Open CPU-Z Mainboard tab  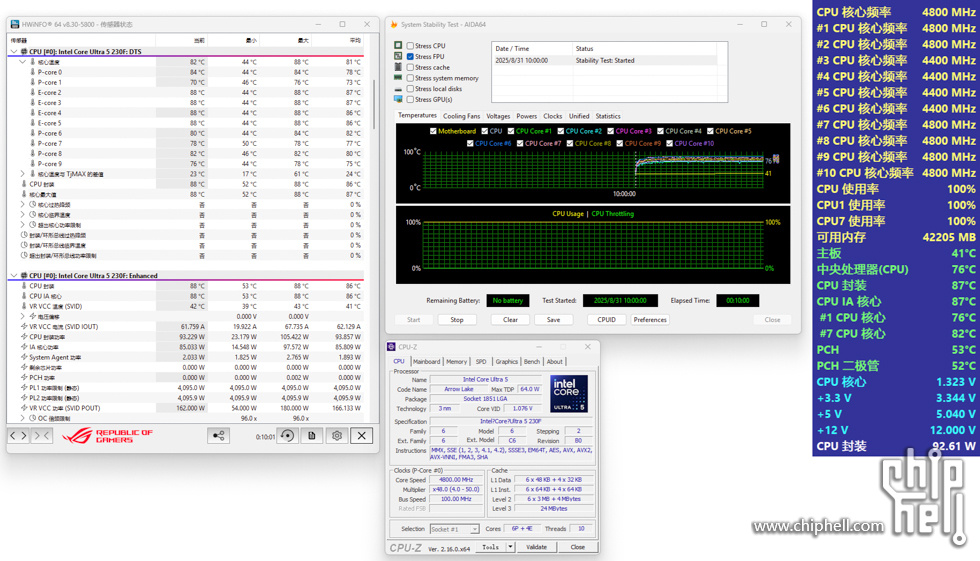426,362
